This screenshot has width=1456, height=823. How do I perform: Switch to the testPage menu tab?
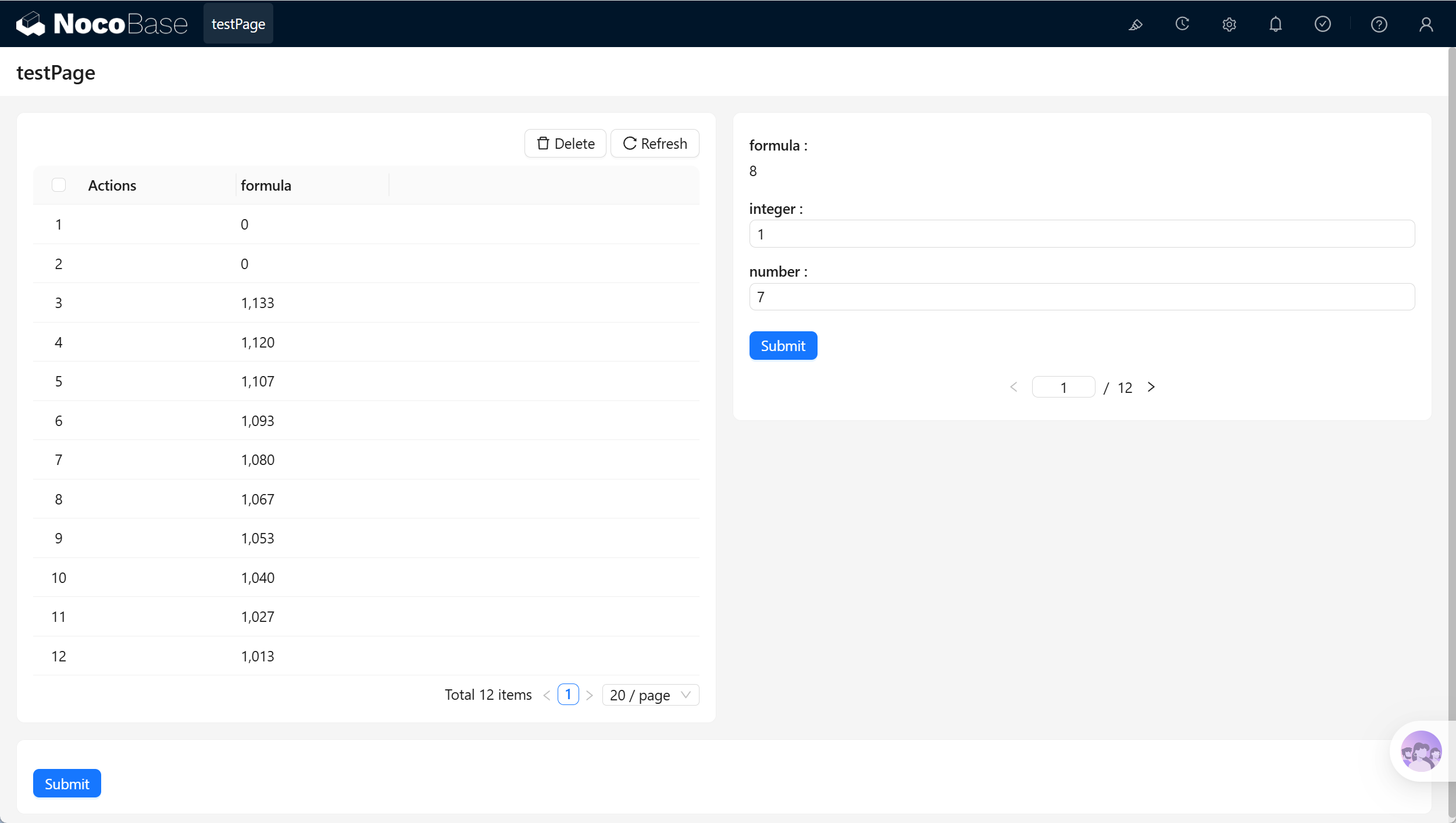[x=238, y=24]
